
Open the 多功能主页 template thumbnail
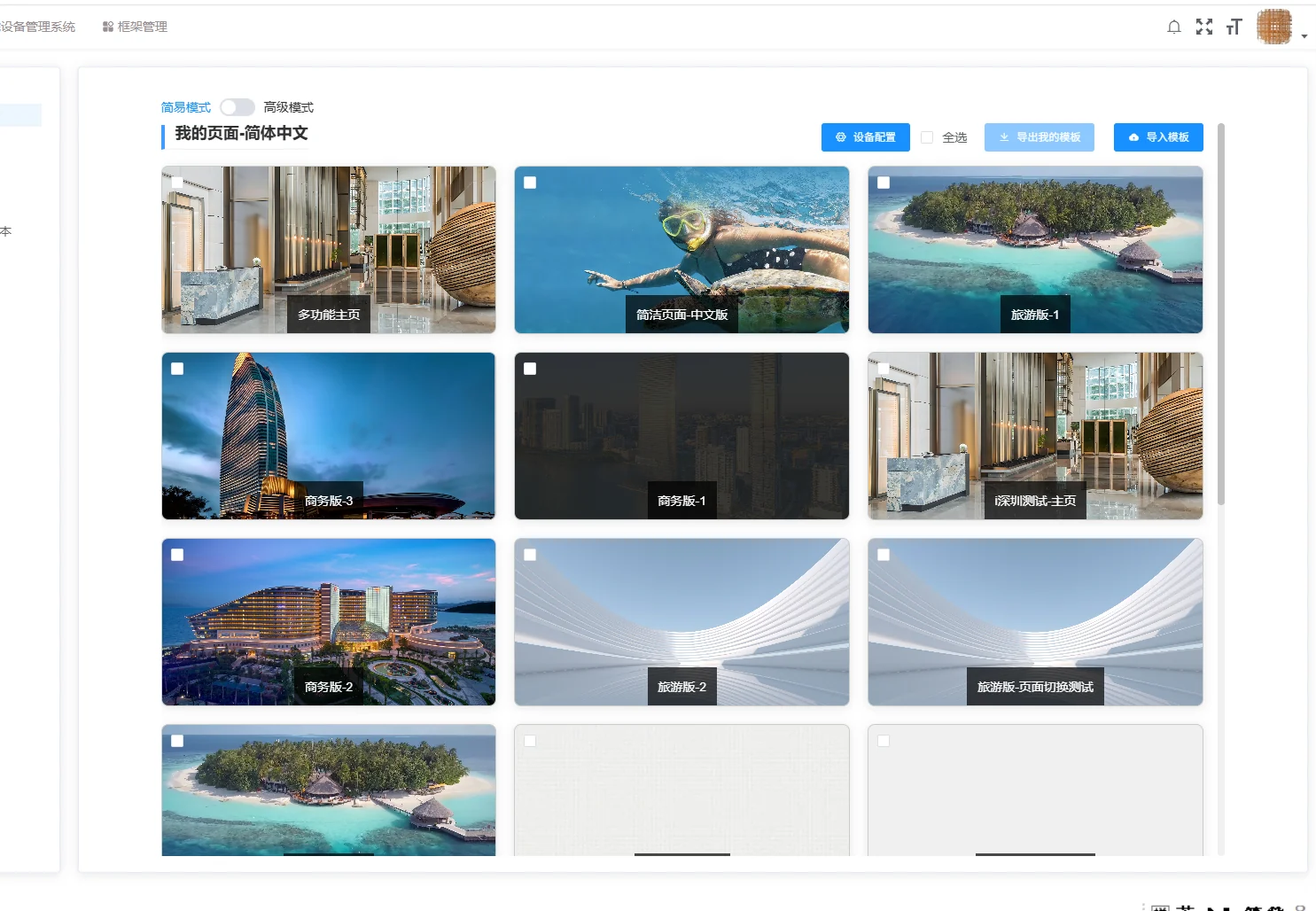[329, 250]
